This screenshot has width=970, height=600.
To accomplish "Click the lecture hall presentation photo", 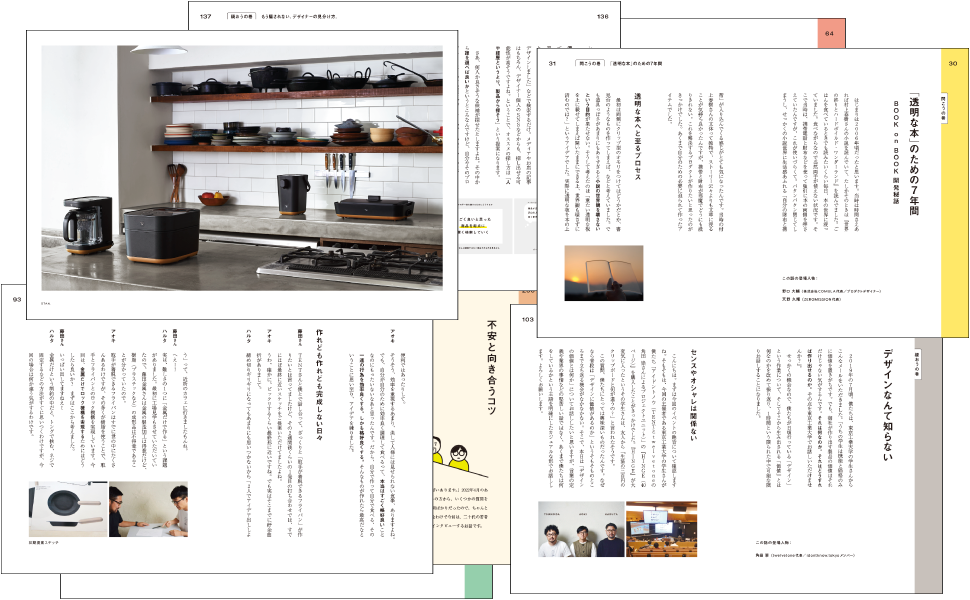I will point(661,529).
